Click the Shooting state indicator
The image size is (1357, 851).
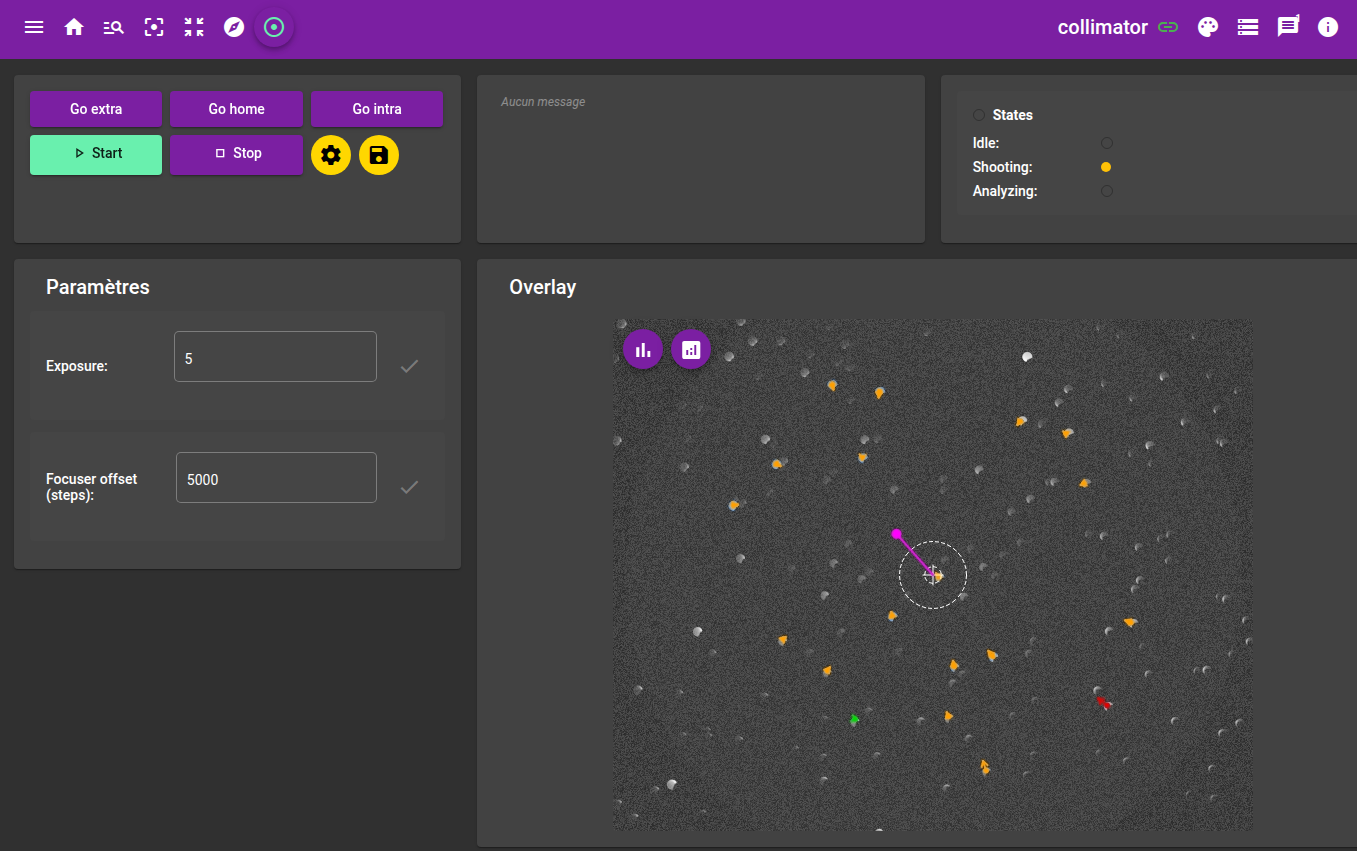[1106, 167]
